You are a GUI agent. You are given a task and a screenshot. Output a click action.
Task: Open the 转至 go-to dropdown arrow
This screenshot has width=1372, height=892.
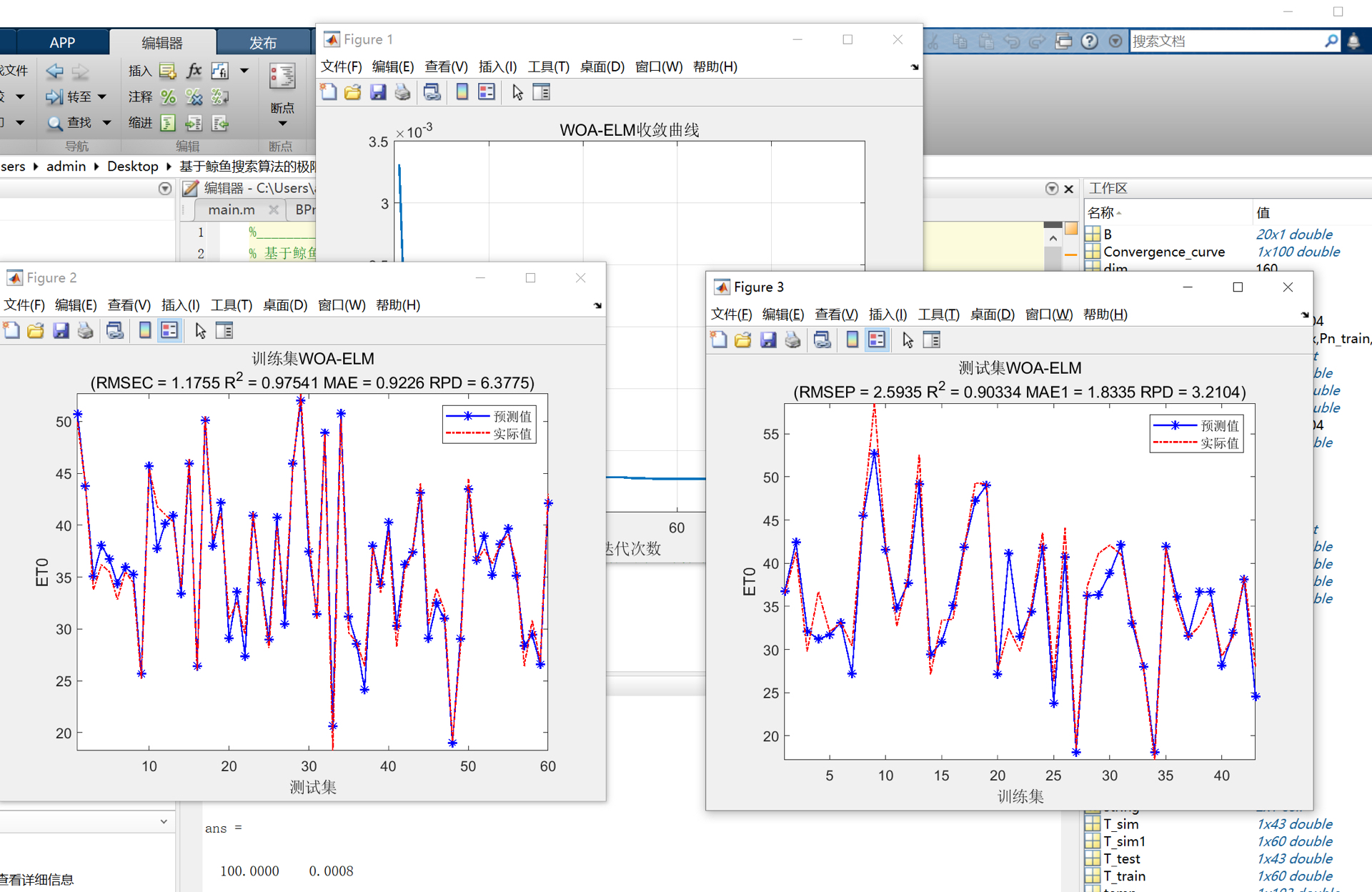pos(102,96)
